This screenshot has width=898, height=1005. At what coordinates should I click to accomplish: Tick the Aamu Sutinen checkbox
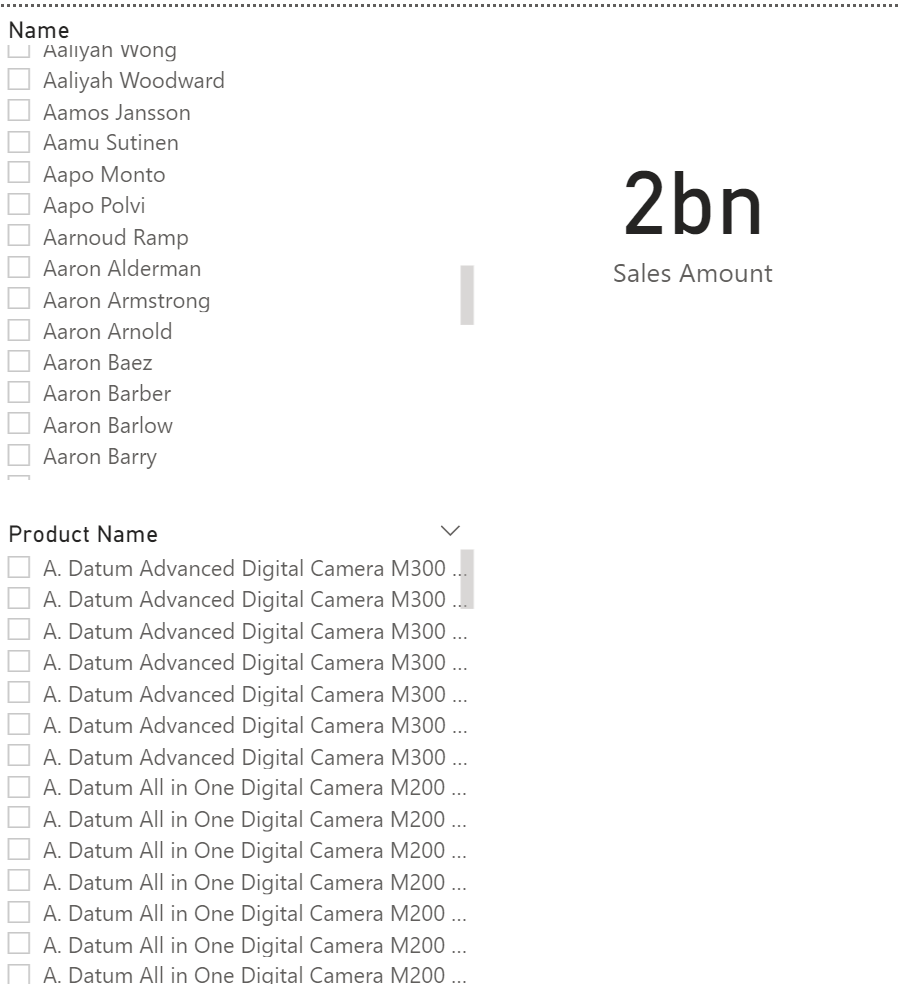(19, 143)
